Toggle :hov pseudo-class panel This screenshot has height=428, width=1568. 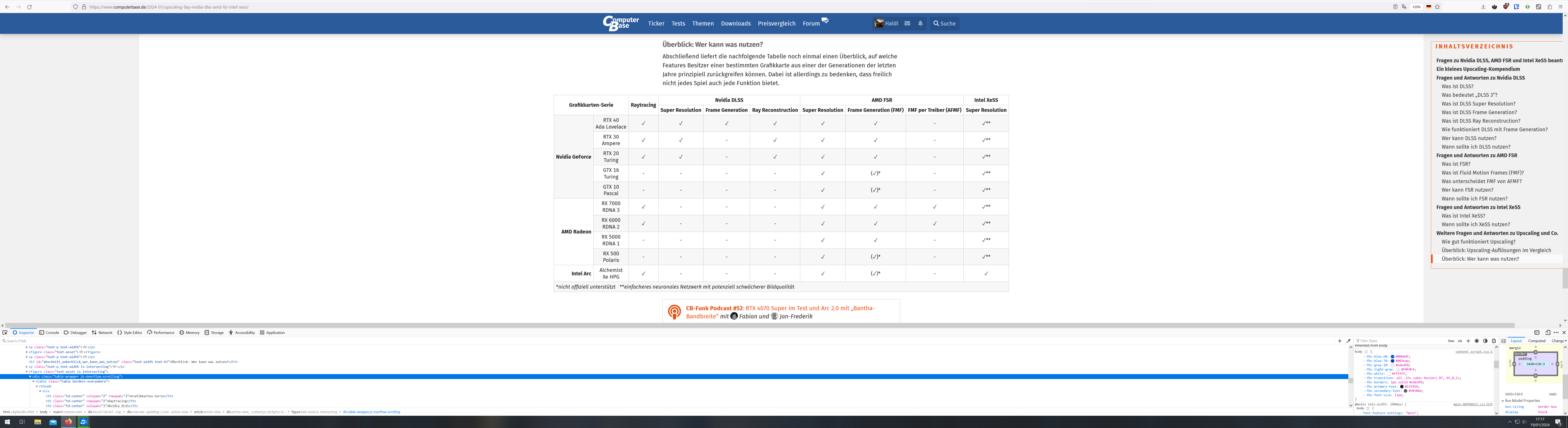(1451, 341)
